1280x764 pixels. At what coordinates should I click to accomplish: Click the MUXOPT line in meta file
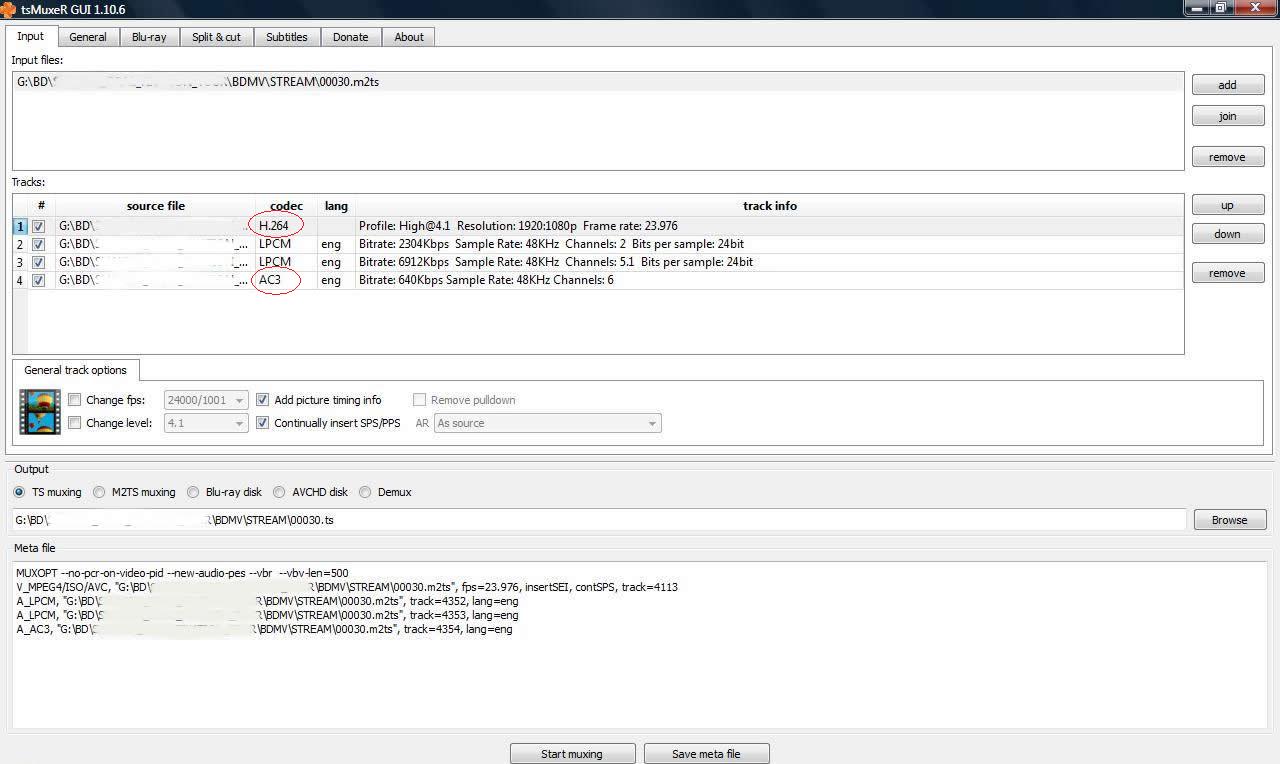tap(182, 573)
